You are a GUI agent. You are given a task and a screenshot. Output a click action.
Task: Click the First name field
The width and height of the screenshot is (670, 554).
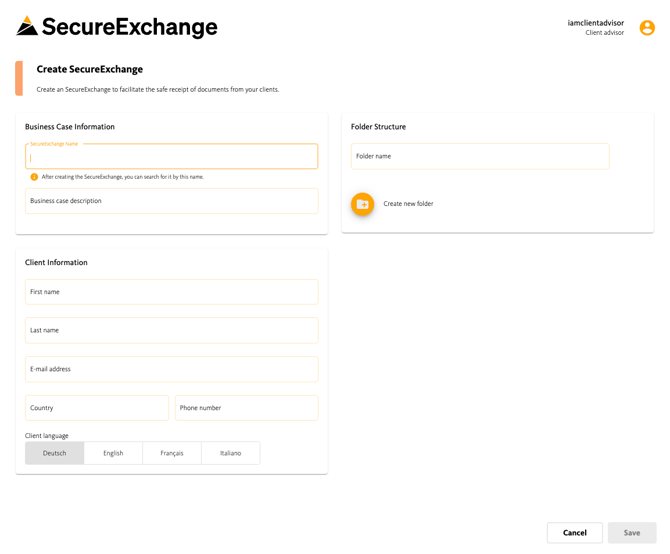pos(172,292)
